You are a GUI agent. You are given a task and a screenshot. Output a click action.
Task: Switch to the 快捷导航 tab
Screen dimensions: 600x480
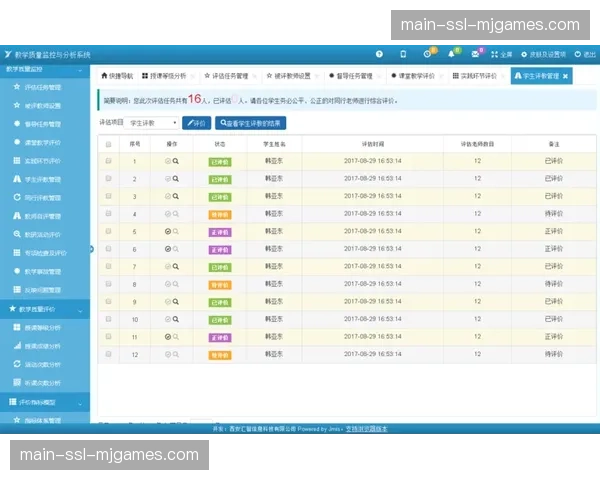(x=115, y=76)
